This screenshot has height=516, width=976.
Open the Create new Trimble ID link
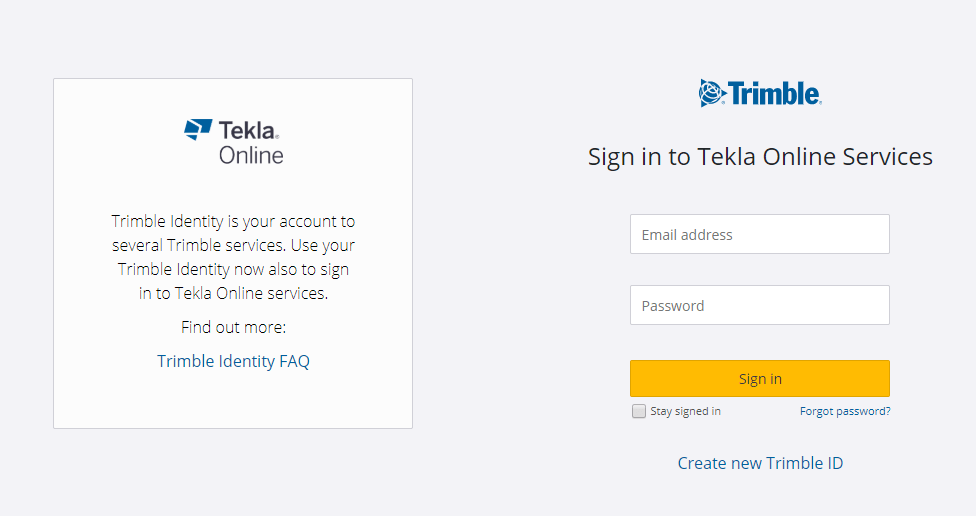(x=760, y=463)
